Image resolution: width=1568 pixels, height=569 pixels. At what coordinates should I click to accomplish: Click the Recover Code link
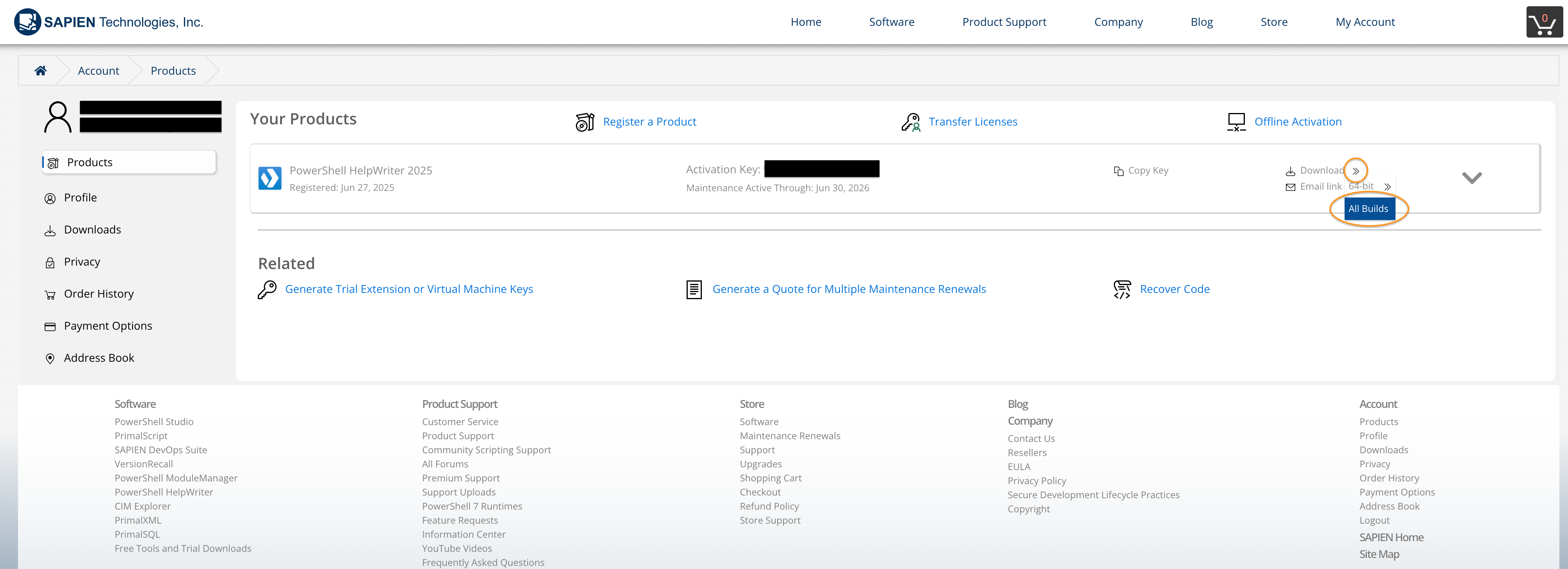1175,289
